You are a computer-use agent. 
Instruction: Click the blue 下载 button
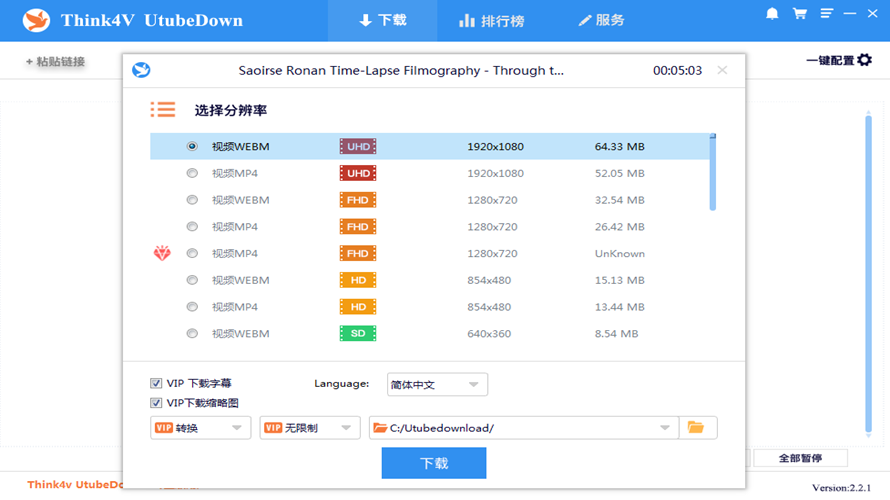(x=434, y=463)
